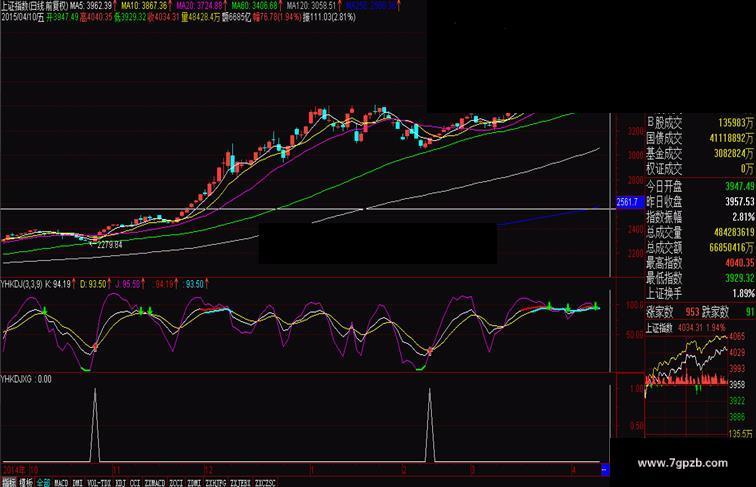Screen dimensions: 756x487
Task: Click the second YHKDJXG signal spike
Action: 430,424
